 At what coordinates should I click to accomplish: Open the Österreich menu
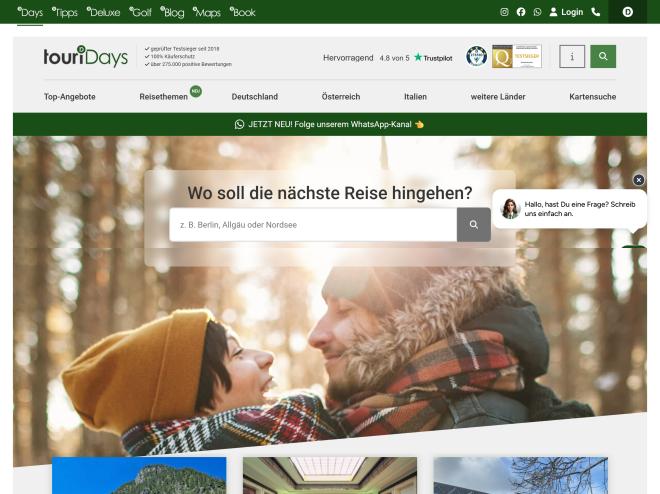pos(341,97)
